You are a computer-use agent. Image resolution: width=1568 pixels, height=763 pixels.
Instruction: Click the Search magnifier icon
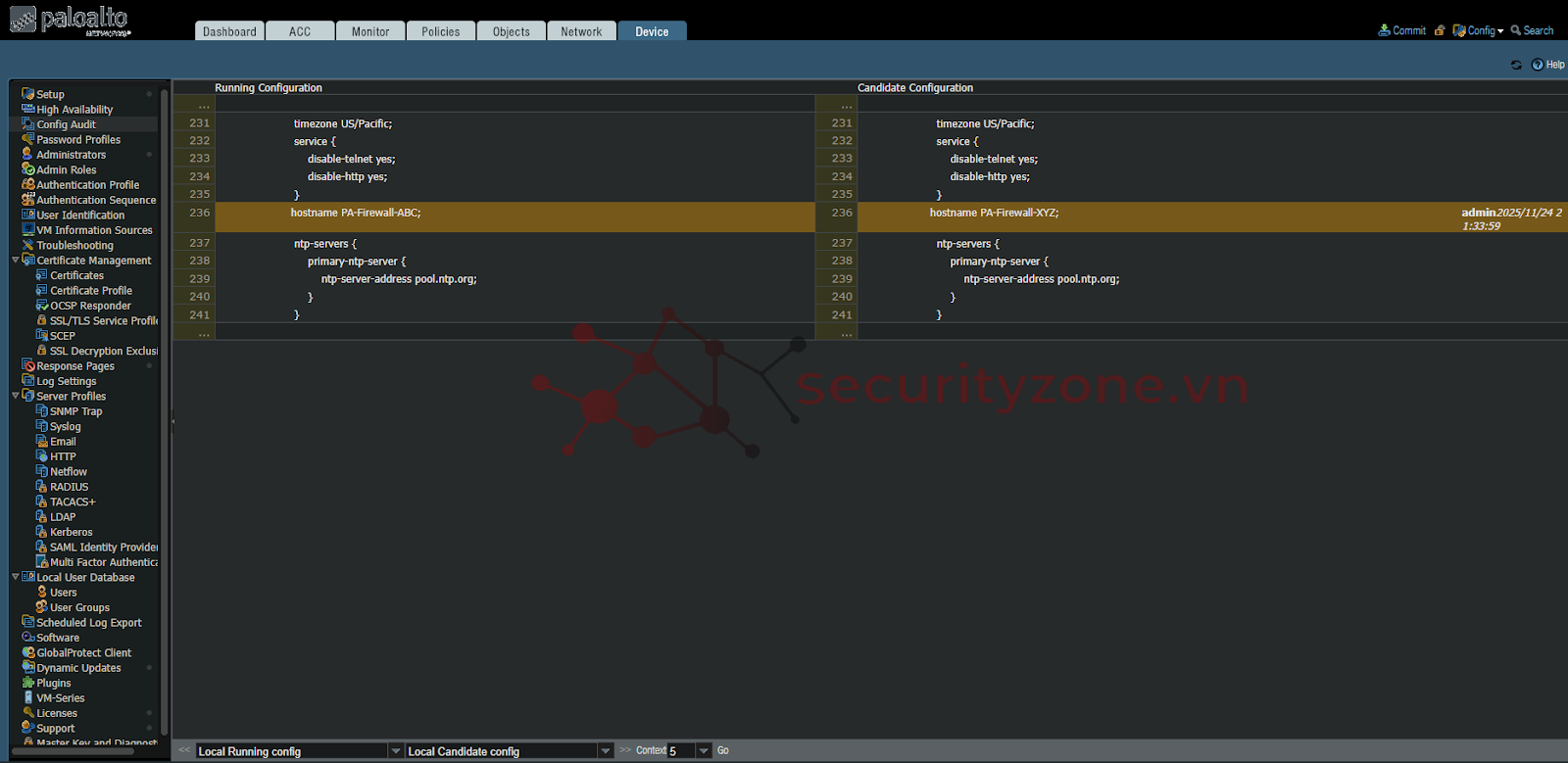tap(1516, 30)
